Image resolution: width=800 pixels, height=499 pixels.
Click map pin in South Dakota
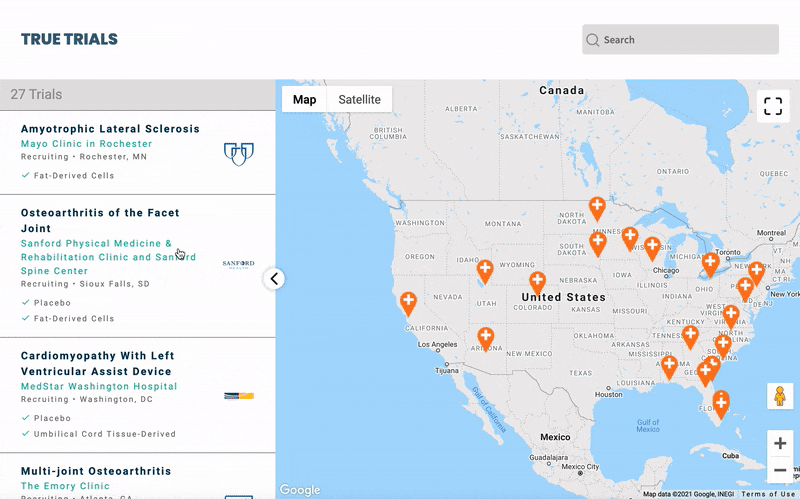tap(597, 243)
